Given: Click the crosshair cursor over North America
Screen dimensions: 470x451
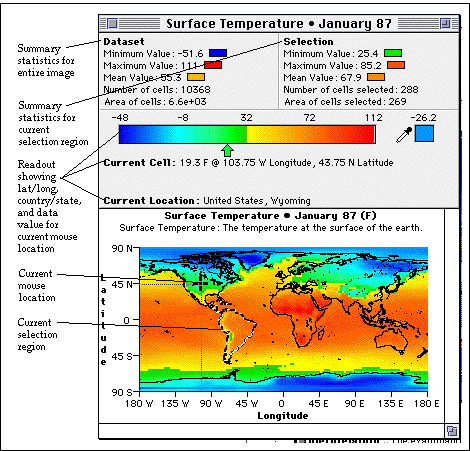Looking at the screenshot, I should point(201,283).
